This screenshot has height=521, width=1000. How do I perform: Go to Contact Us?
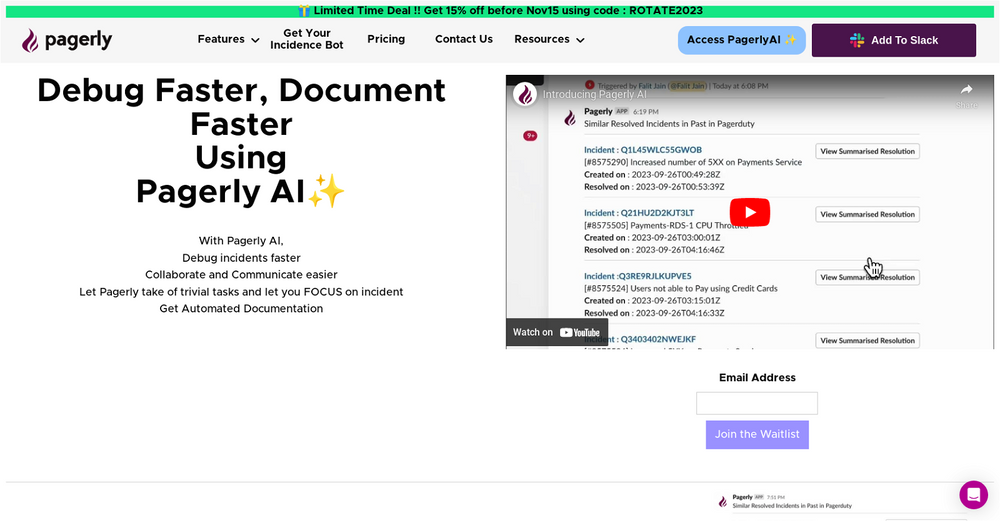[464, 40]
